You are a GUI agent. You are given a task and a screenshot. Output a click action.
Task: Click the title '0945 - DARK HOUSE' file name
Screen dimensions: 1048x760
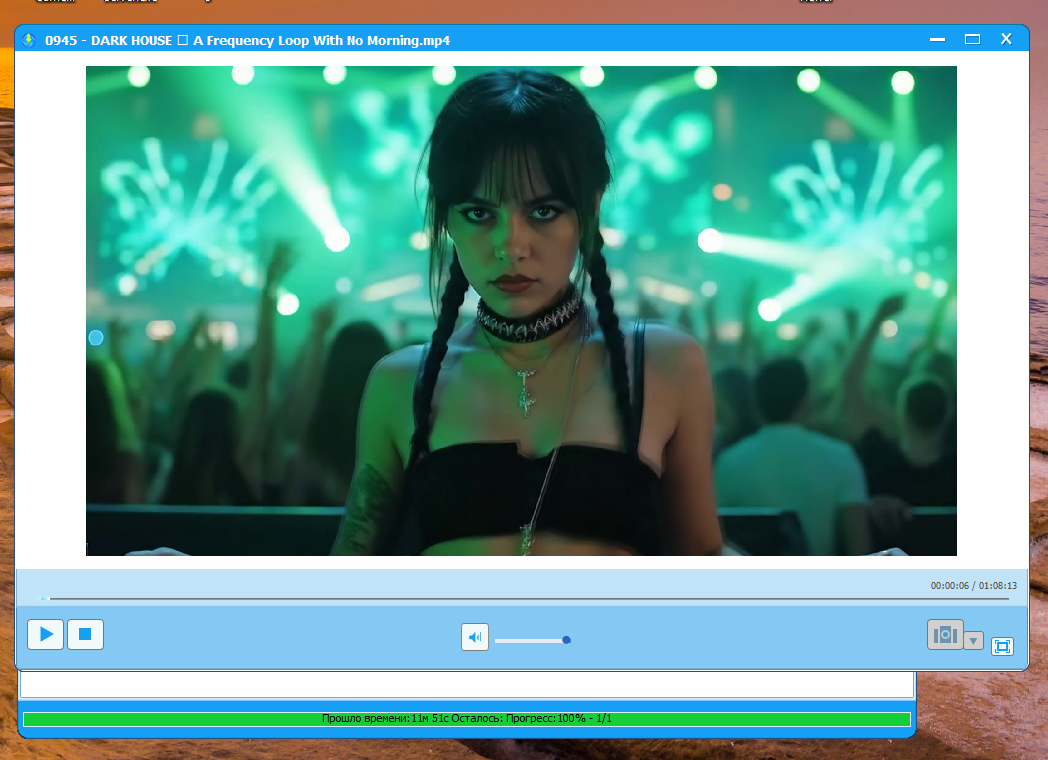pos(247,40)
